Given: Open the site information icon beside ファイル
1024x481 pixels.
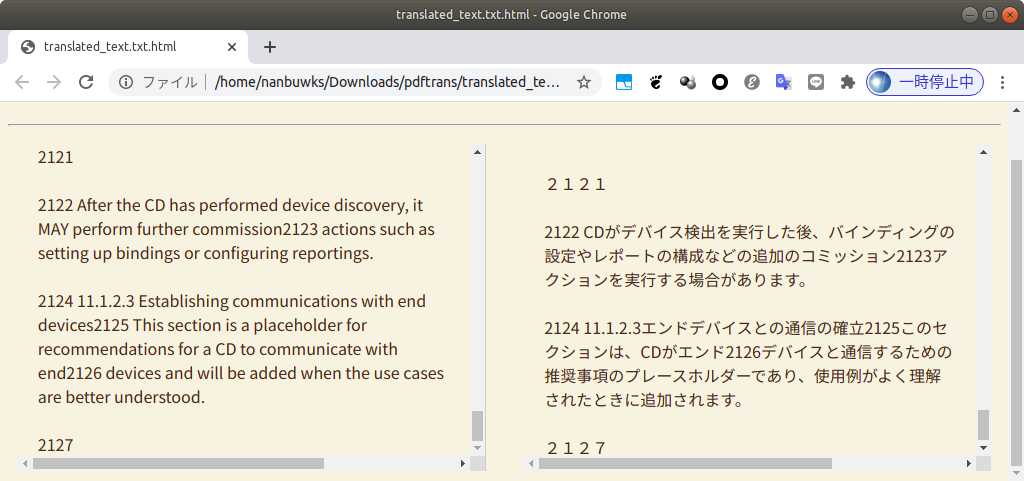Looking at the screenshot, I should click(126, 82).
